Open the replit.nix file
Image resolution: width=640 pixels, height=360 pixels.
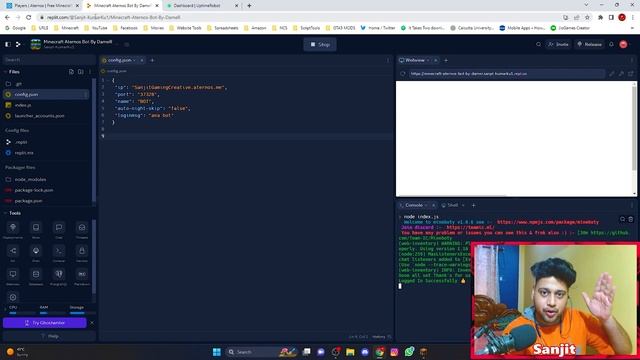coord(46,153)
